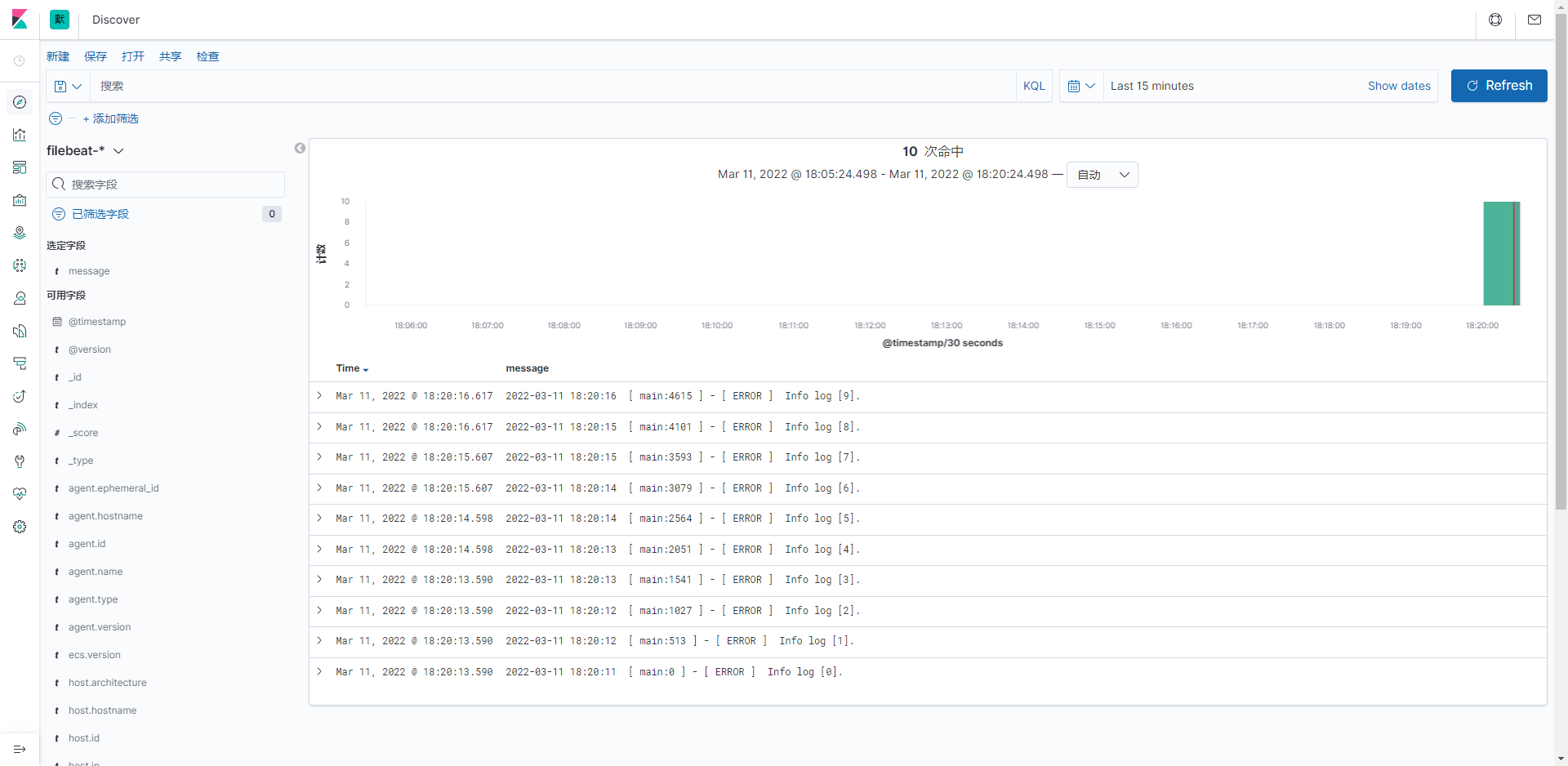This screenshot has width=1568, height=766.
Task: Open recently viewed clock icon
Action: pyautogui.click(x=20, y=60)
